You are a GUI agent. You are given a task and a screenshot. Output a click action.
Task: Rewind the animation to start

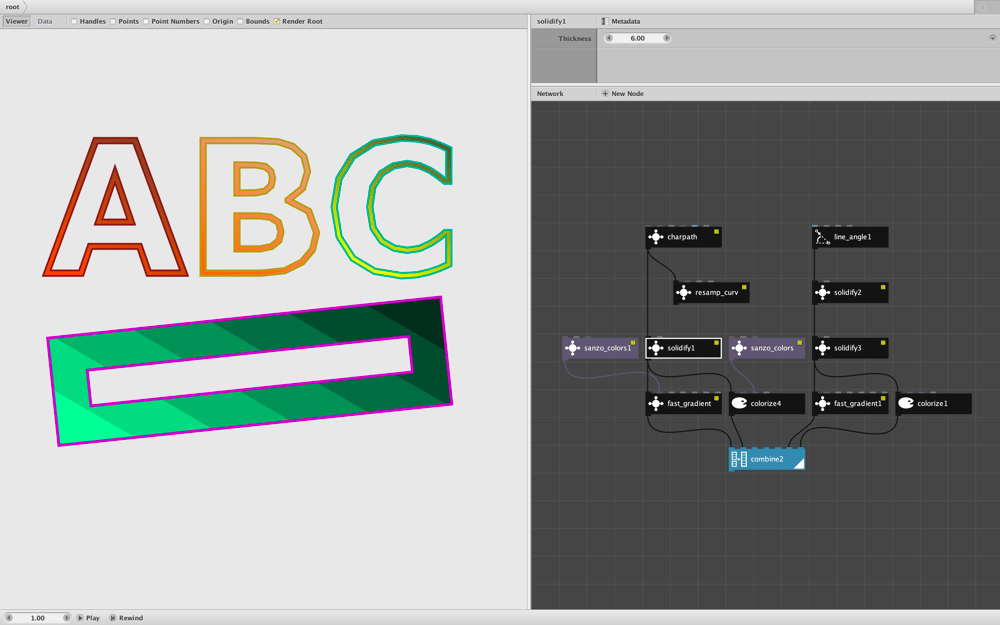click(x=126, y=618)
